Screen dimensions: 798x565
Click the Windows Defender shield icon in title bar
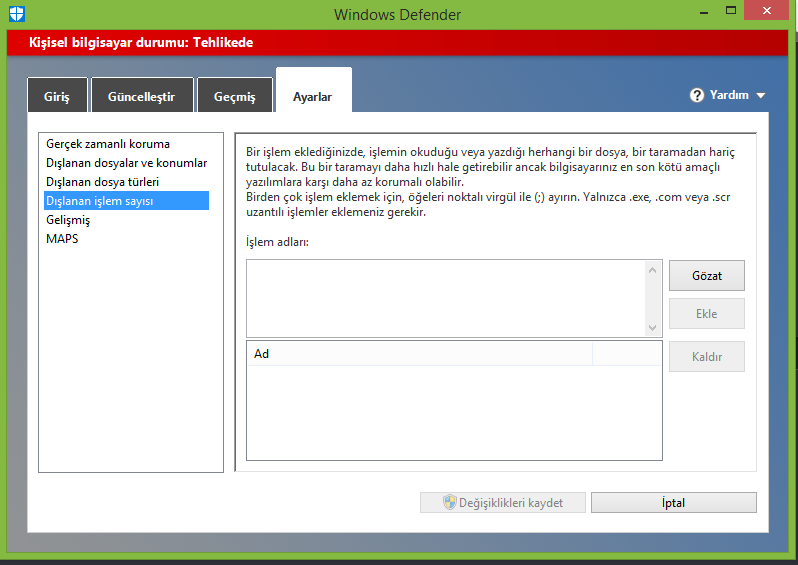click(x=17, y=14)
